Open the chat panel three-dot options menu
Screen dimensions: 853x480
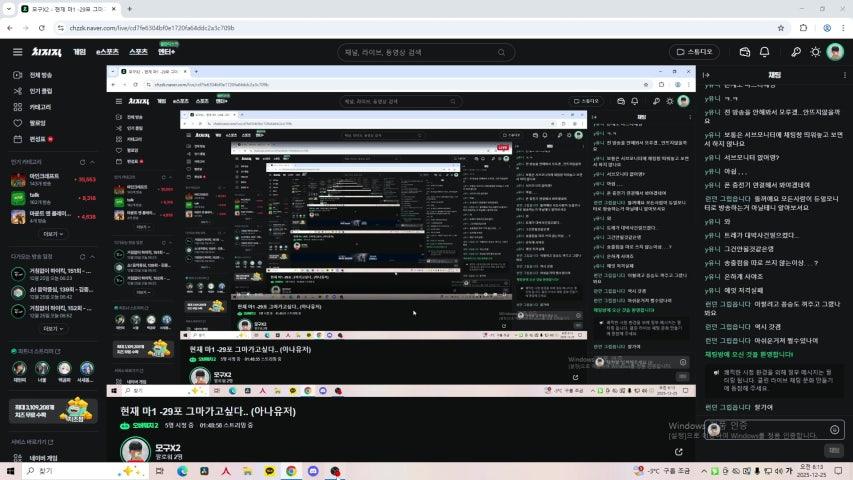point(844,75)
